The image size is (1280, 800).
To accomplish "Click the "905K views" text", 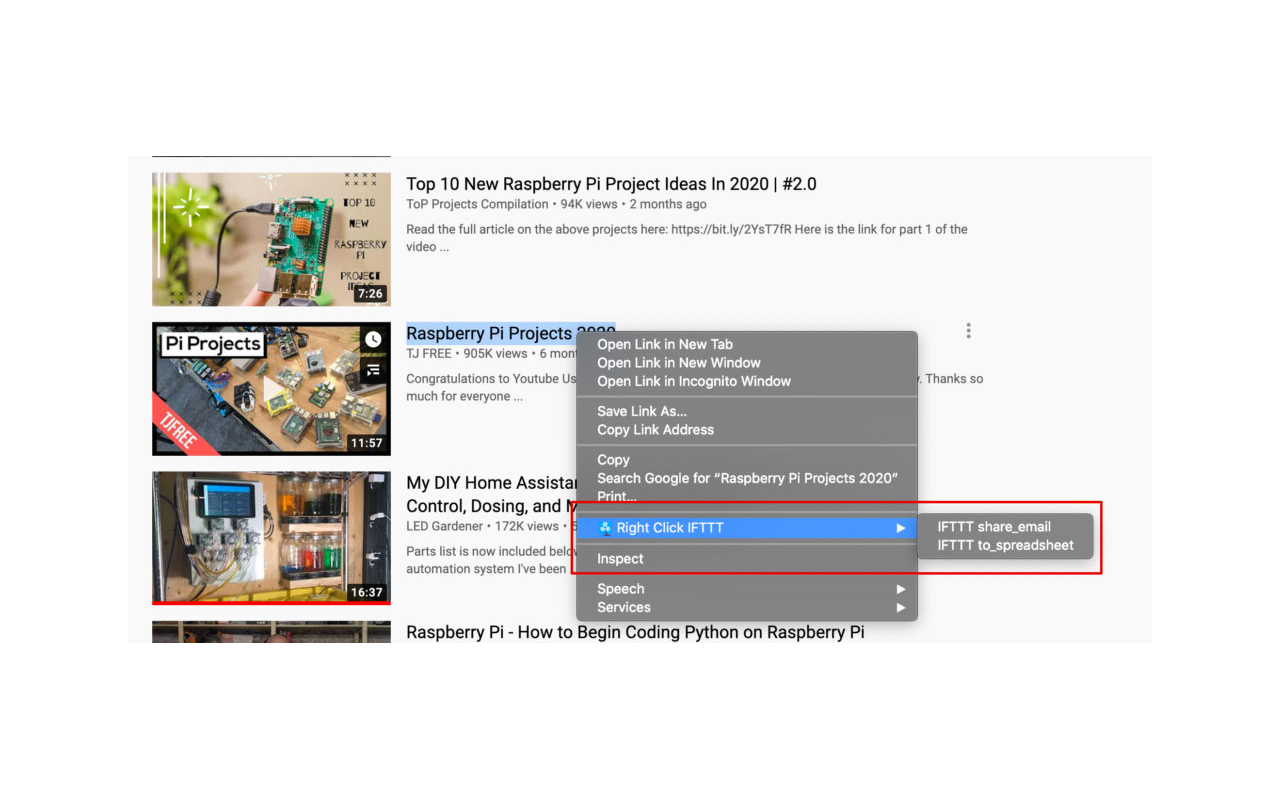I will [495, 353].
